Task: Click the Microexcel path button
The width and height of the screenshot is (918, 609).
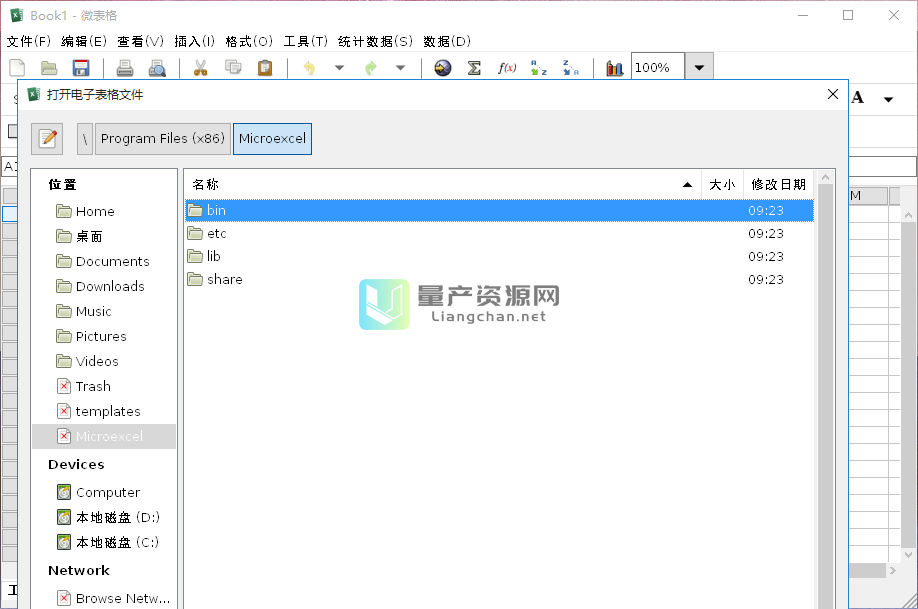Action: click(272, 139)
